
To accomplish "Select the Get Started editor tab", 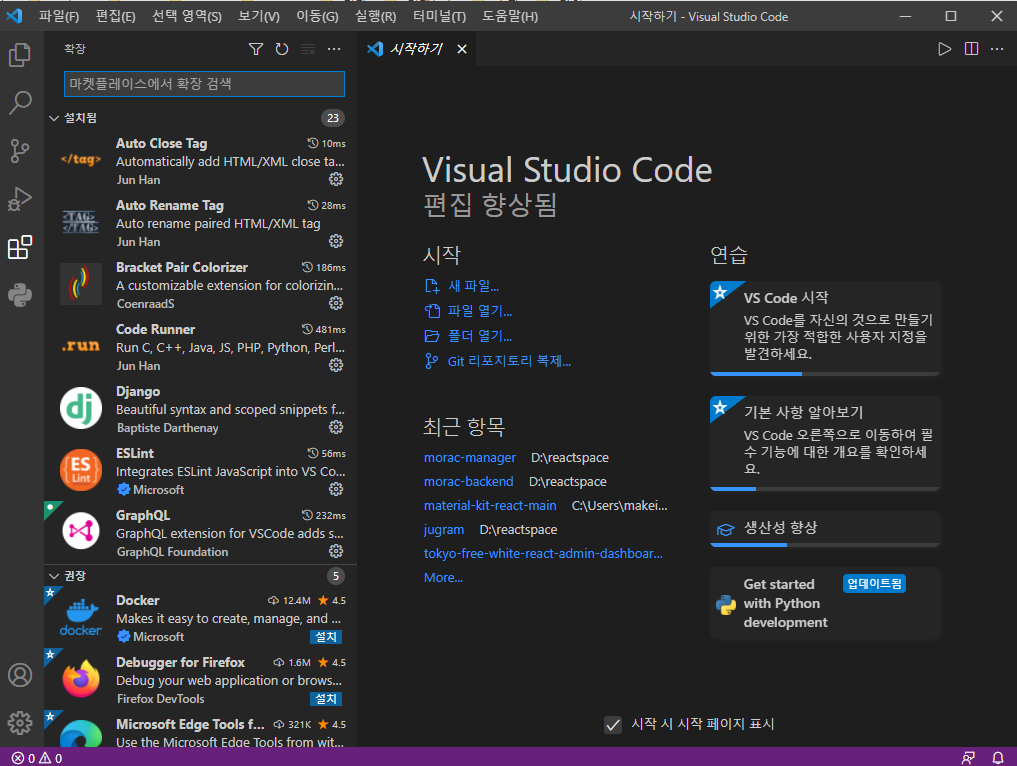I will tap(416, 49).
